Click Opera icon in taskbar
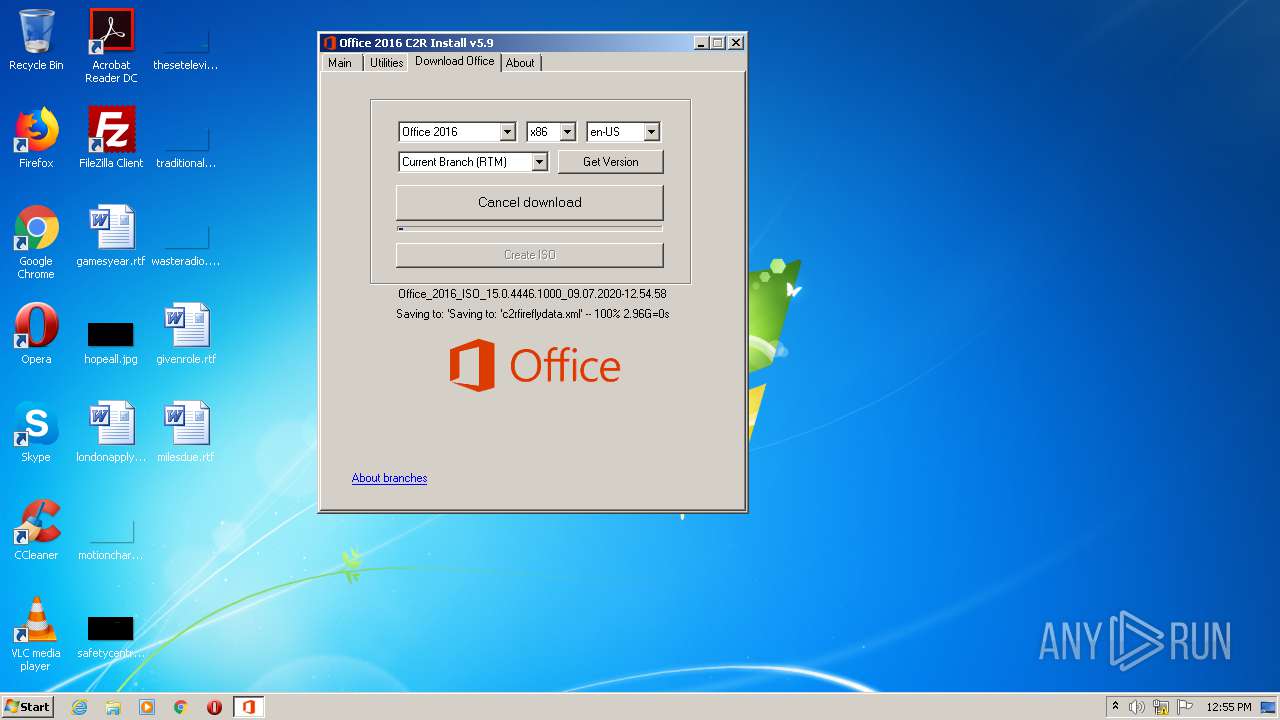The height and width of the screenshot is (720, 1280). [214, 707]
